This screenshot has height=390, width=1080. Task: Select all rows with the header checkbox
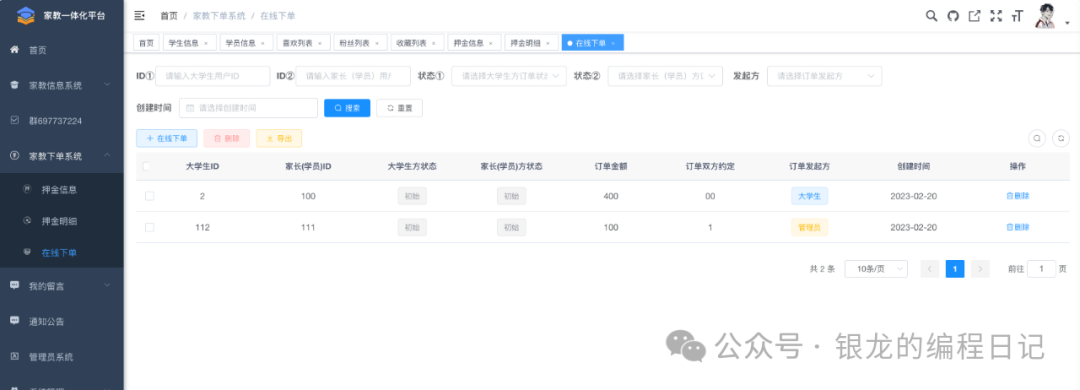[146, 166]
